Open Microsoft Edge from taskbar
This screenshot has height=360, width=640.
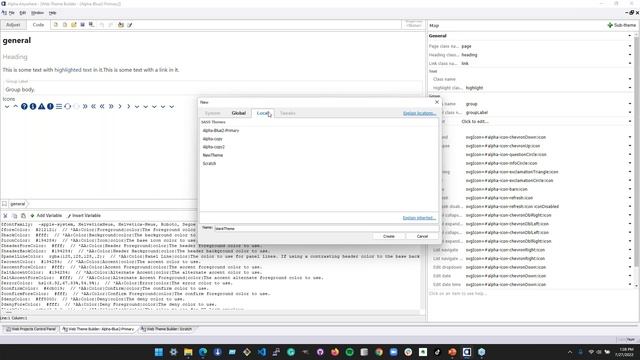click(203, 352)
